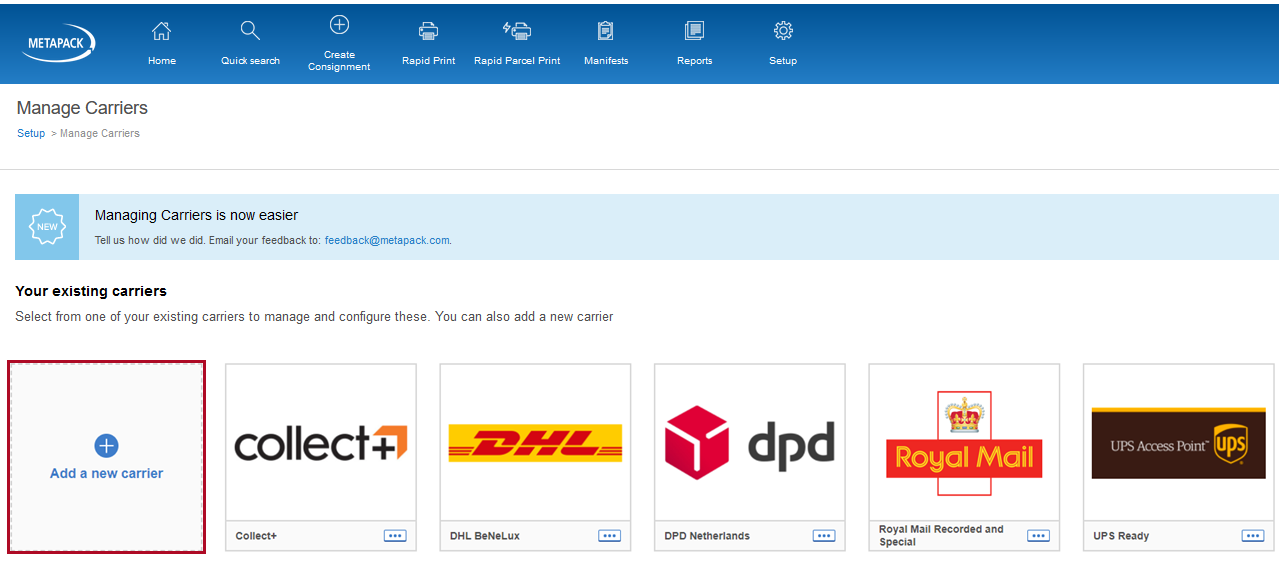Viewport: 1279px width, 576px height.
Task: Open the Rapid Print printer icon
Action: (x=428, y=31)
